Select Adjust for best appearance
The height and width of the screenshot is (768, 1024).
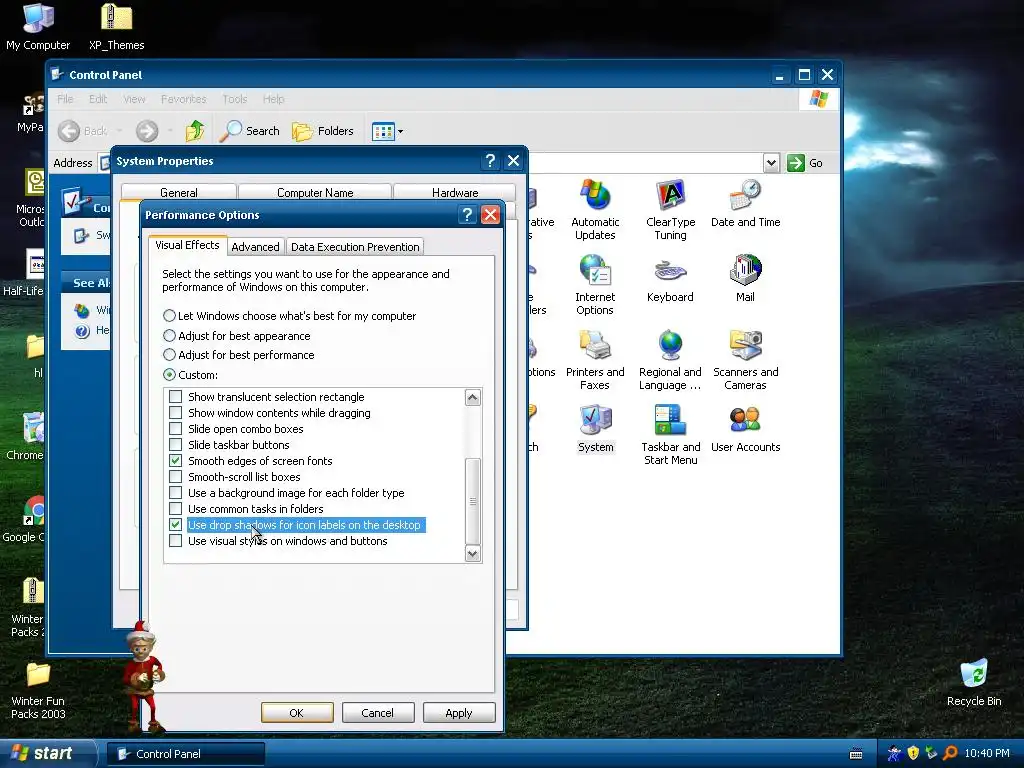pos(169,336)
